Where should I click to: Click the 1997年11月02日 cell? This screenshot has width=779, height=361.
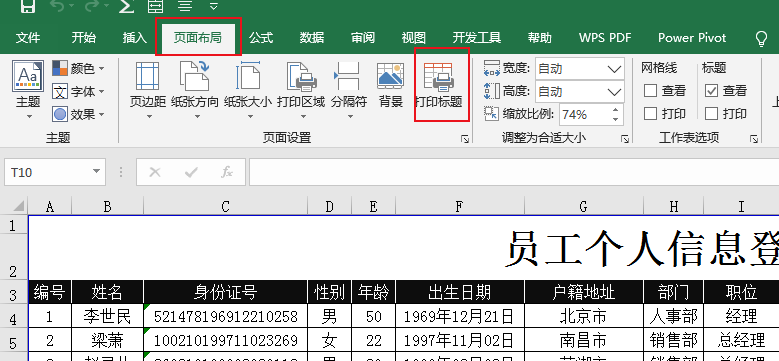point(460,340)
